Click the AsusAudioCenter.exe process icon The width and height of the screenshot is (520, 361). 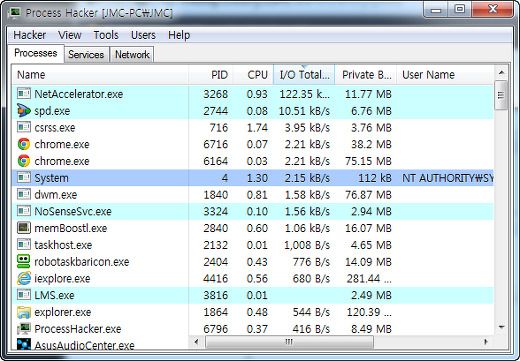click(24, 344)
